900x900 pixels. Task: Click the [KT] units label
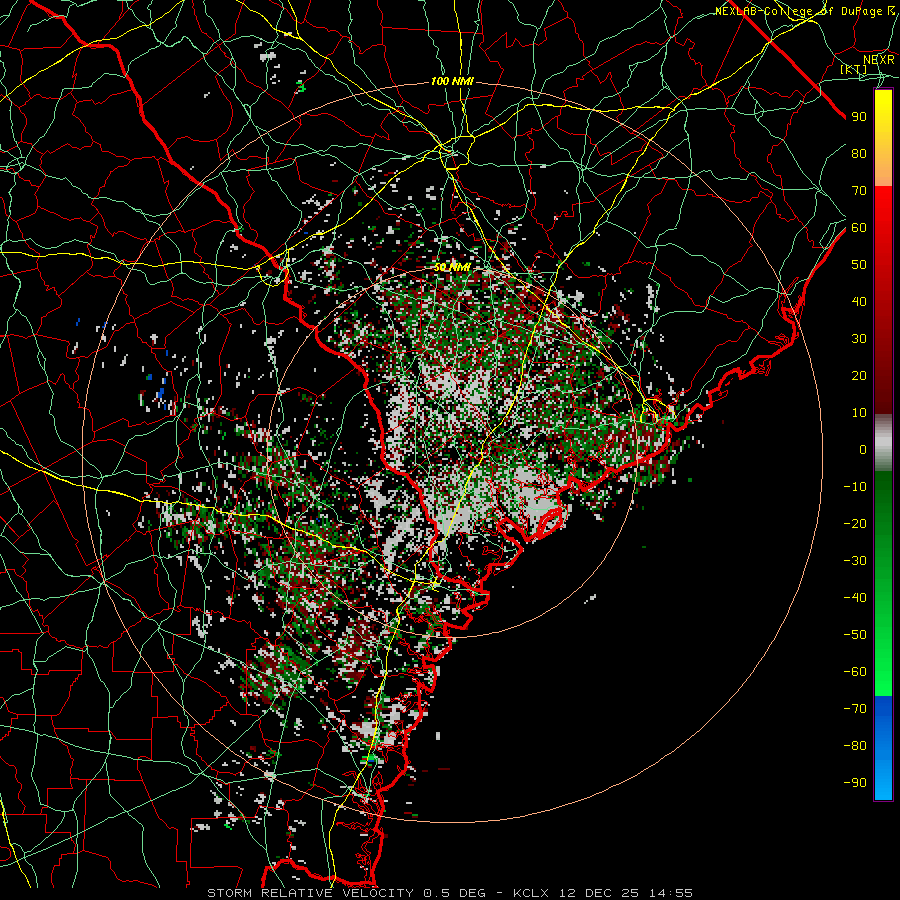853,69
